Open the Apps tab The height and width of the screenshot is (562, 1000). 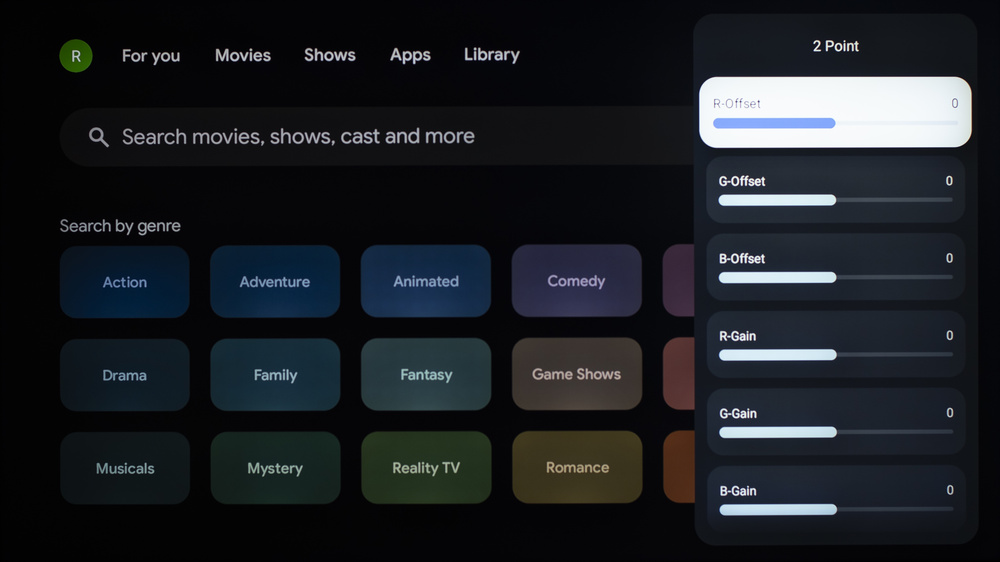(x=410, y=55)
